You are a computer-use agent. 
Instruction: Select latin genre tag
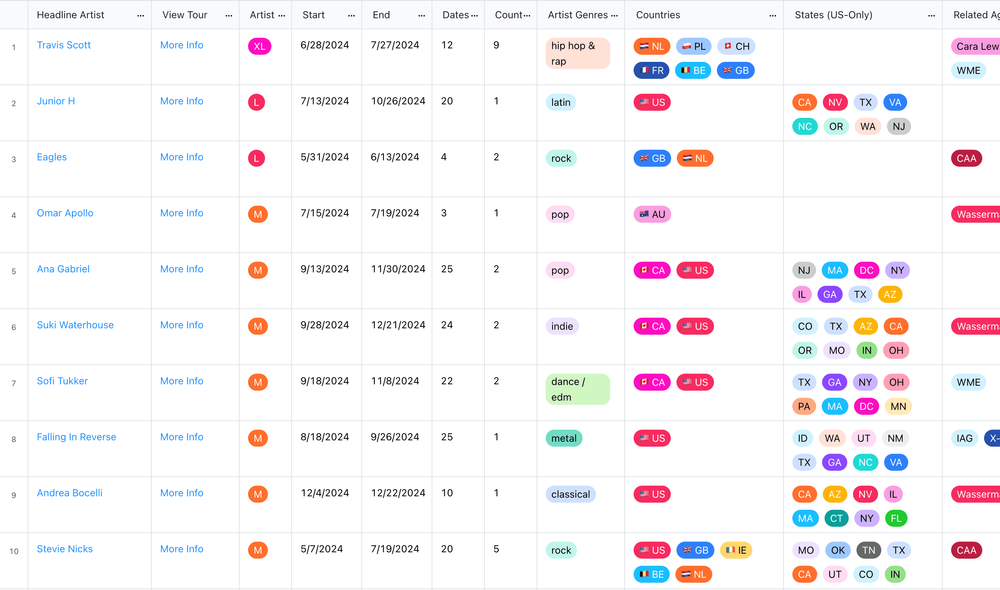pyautogui.click(x=561, y=102)
